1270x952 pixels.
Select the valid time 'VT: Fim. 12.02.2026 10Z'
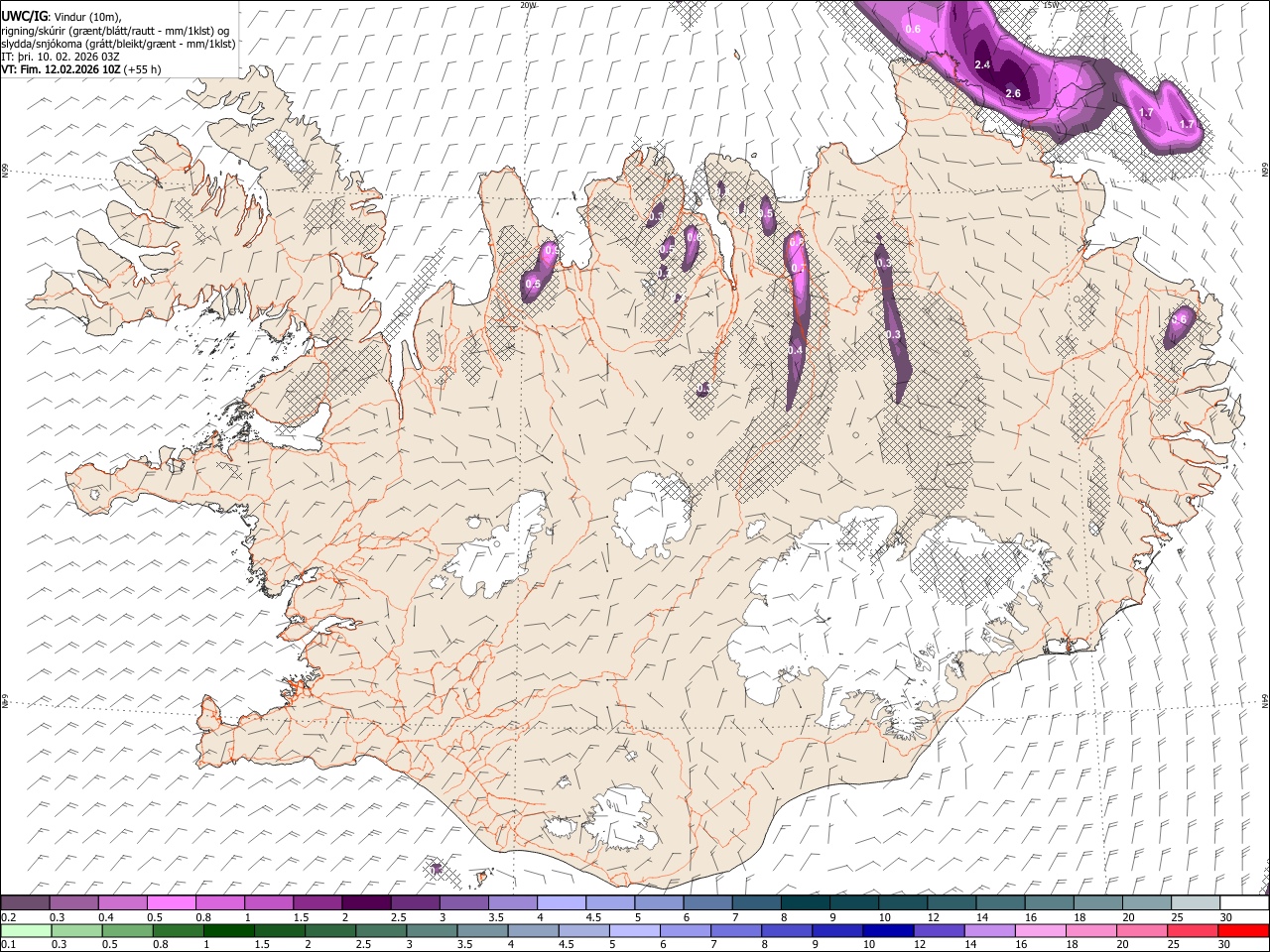click(61, 69)
